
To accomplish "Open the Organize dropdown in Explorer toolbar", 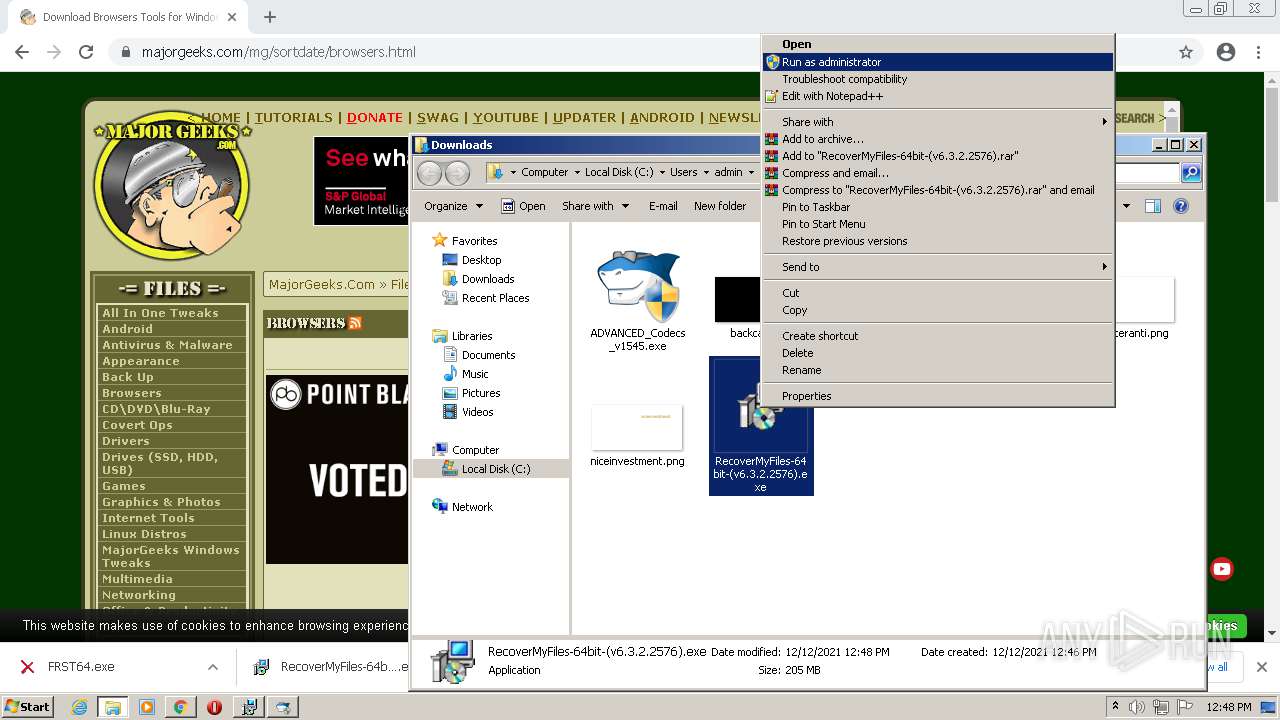I will point(453,206).
